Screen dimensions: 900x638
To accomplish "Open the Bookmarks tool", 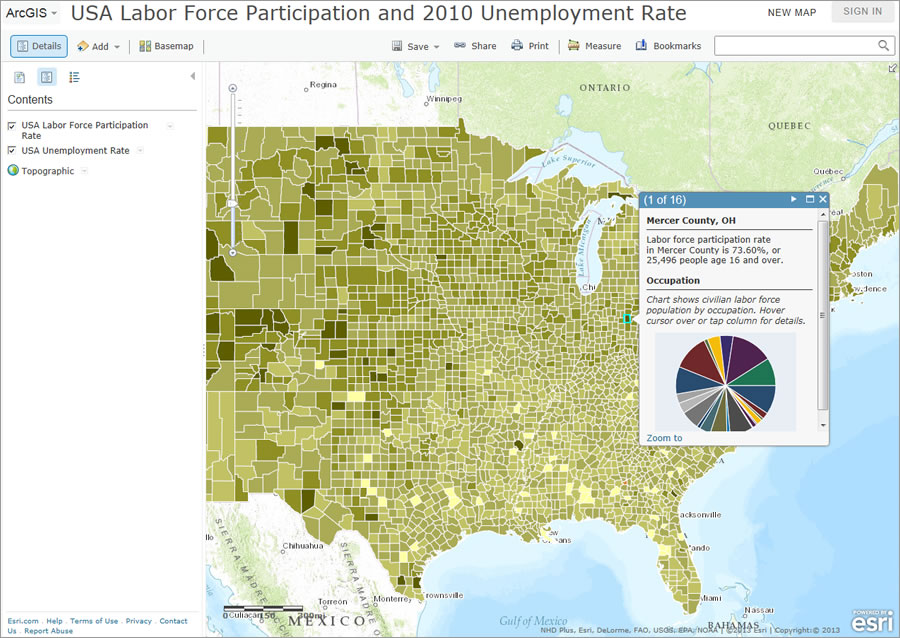I will pos(668,45).
